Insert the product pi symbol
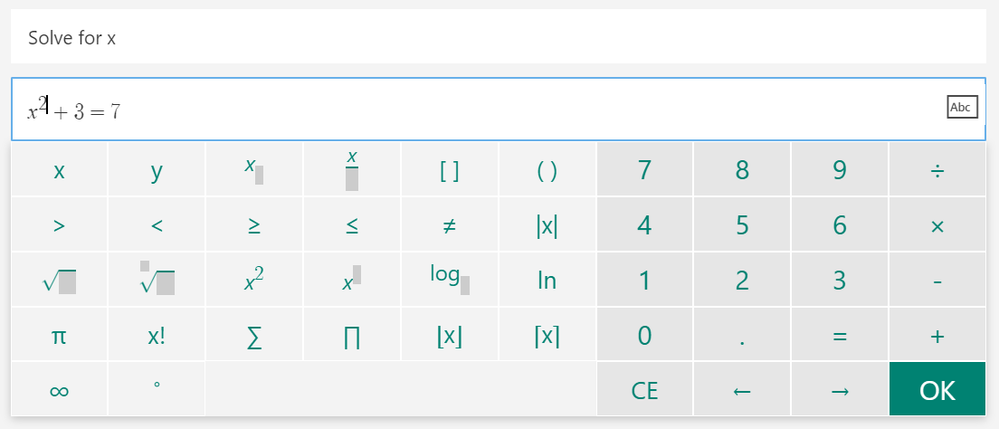This screenshot has height=429, width=999. pos(352,335)
